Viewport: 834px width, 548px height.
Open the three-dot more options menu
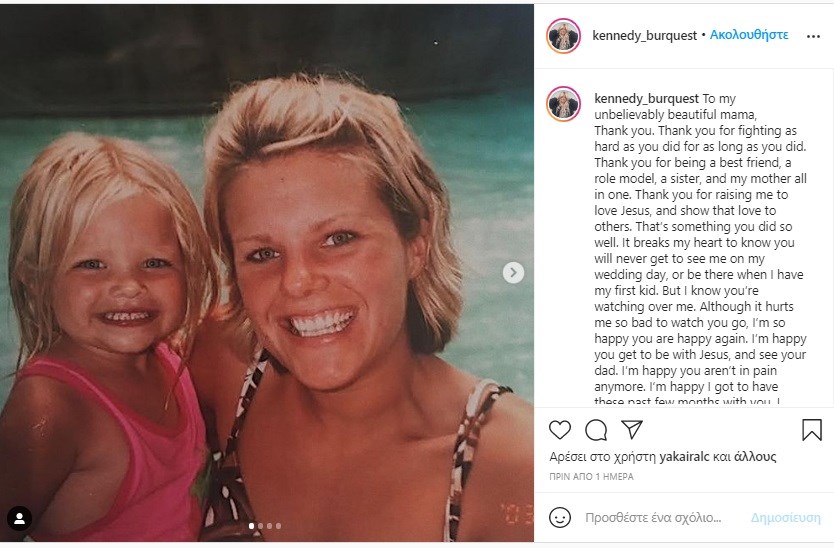tap(812, 35)
